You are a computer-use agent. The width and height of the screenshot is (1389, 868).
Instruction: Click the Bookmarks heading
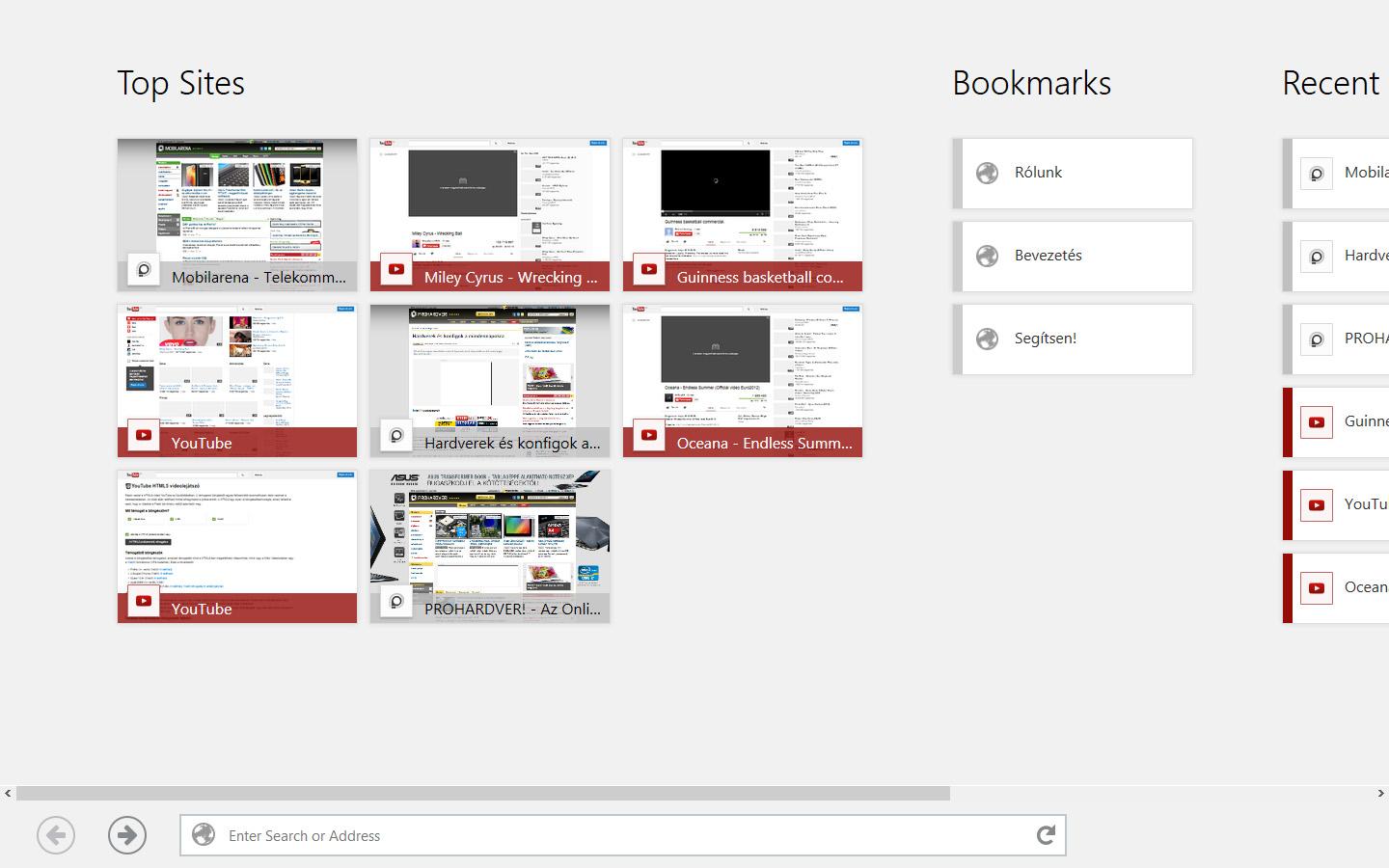[x=1032, y=84]
